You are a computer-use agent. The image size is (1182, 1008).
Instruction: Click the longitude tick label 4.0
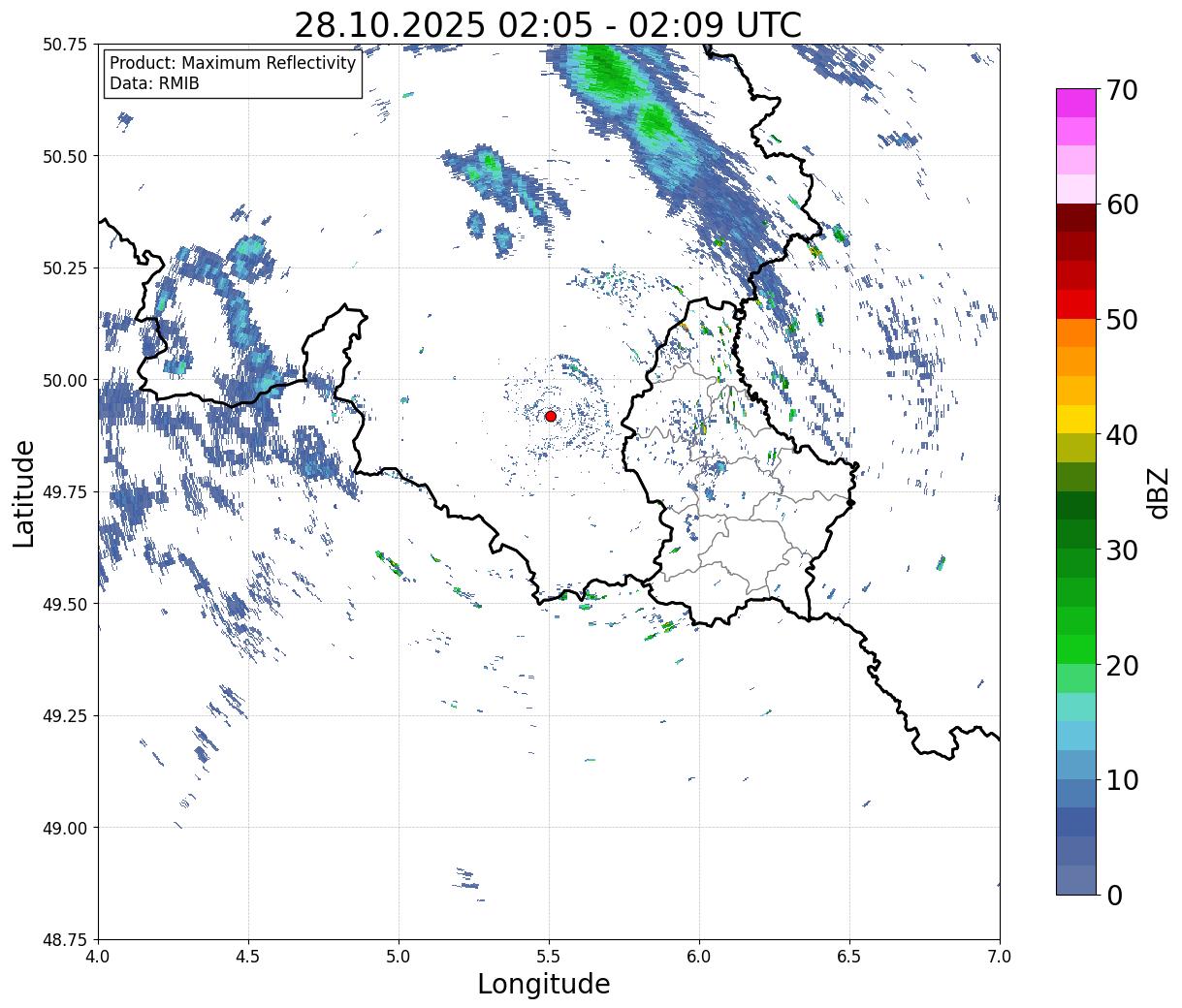[x=98, y=957]
